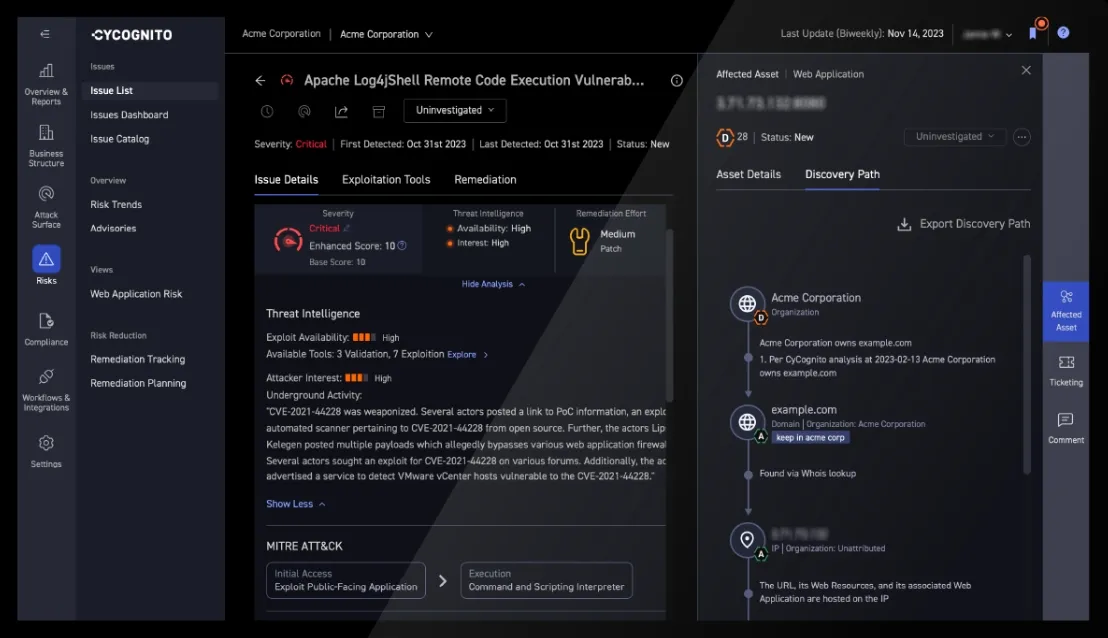Click the Acme Corporation breadcrumb
The height and width of the screenshot is (638, 1108).
[x=281, y=33]
